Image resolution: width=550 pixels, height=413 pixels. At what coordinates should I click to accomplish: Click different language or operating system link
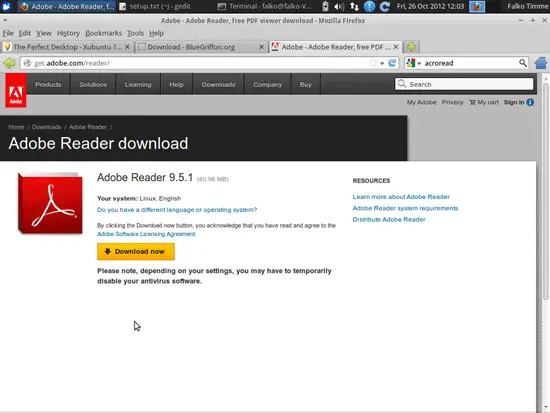pyautogui.click(x=177, y=210)
